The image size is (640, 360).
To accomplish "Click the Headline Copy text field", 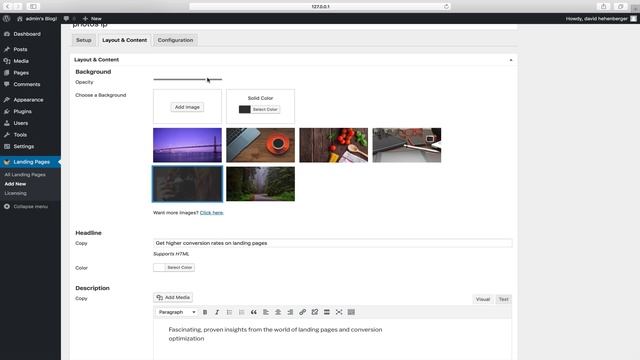I will tap(333, 243).
